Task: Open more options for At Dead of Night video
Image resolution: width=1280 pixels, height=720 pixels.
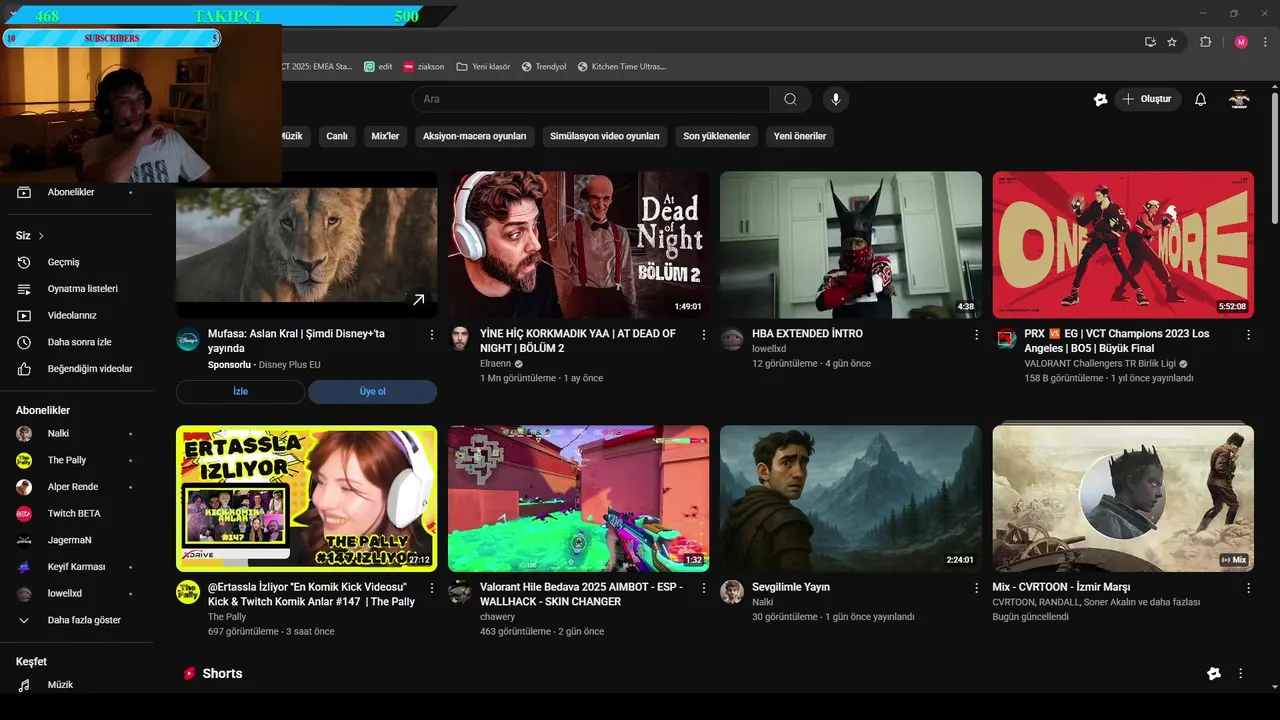Action: pyautogui.click(x=704, y=334)
